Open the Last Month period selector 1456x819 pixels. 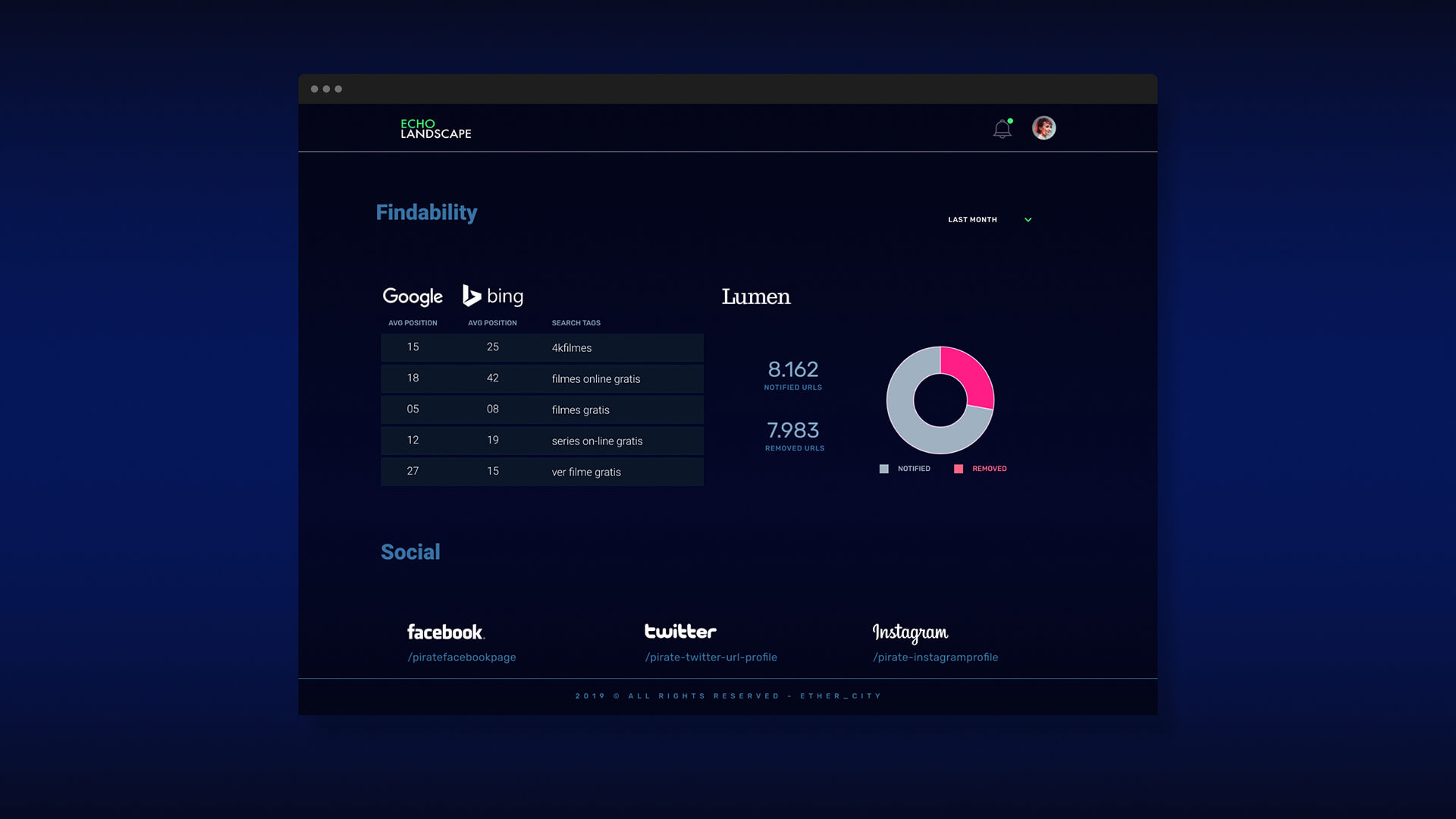(x=972, y=220)
